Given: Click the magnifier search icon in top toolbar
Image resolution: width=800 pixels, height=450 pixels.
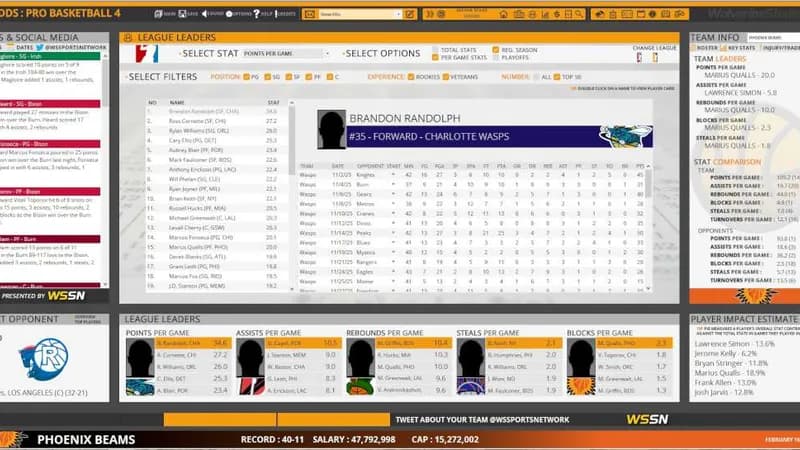Looking at the screenshot, I should [x=579, y=14].
